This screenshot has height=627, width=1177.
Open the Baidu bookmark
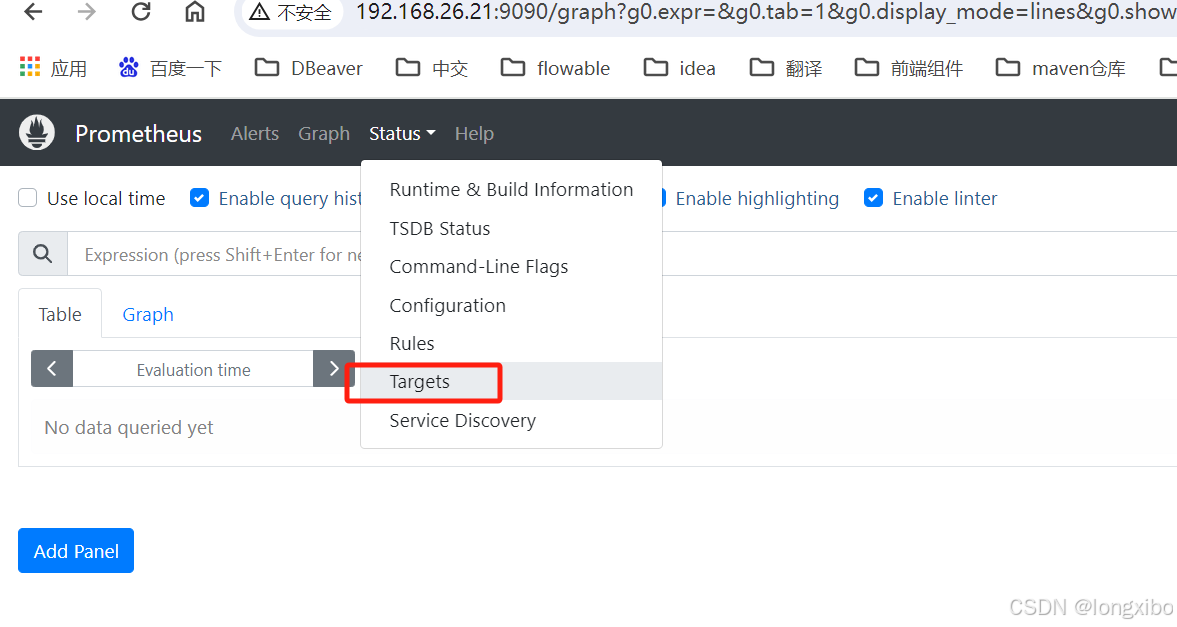tap(170, 68)
